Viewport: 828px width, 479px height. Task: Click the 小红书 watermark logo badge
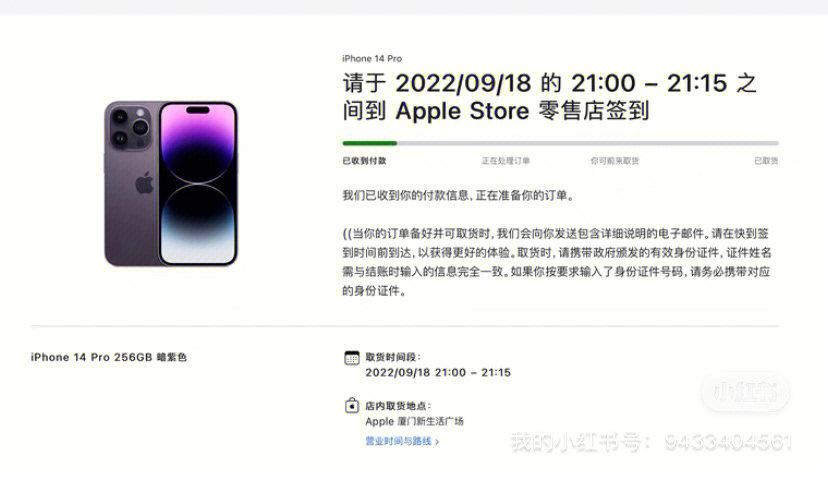746,392
